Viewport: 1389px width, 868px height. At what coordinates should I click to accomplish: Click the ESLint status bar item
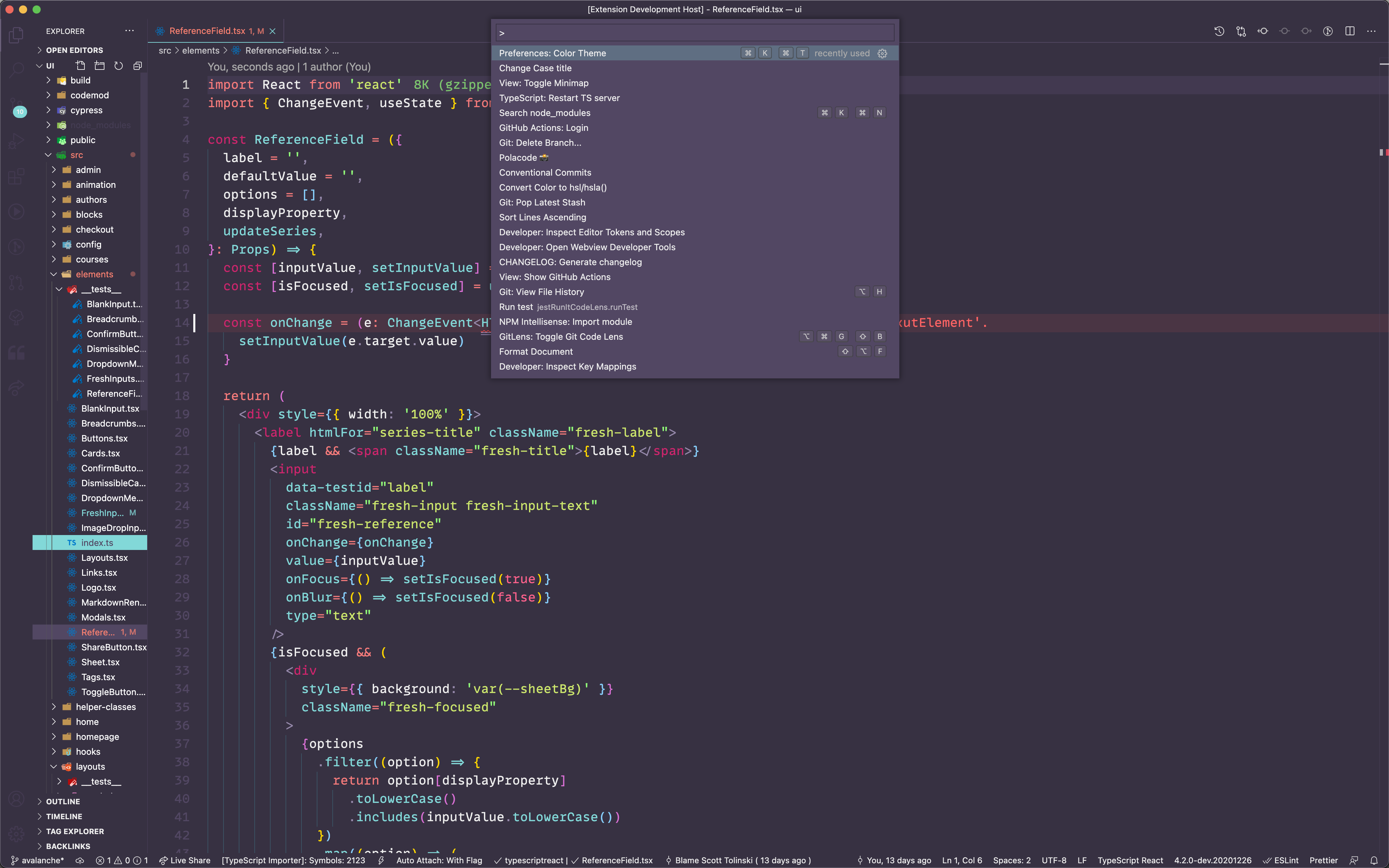(x=1280, y=861)
